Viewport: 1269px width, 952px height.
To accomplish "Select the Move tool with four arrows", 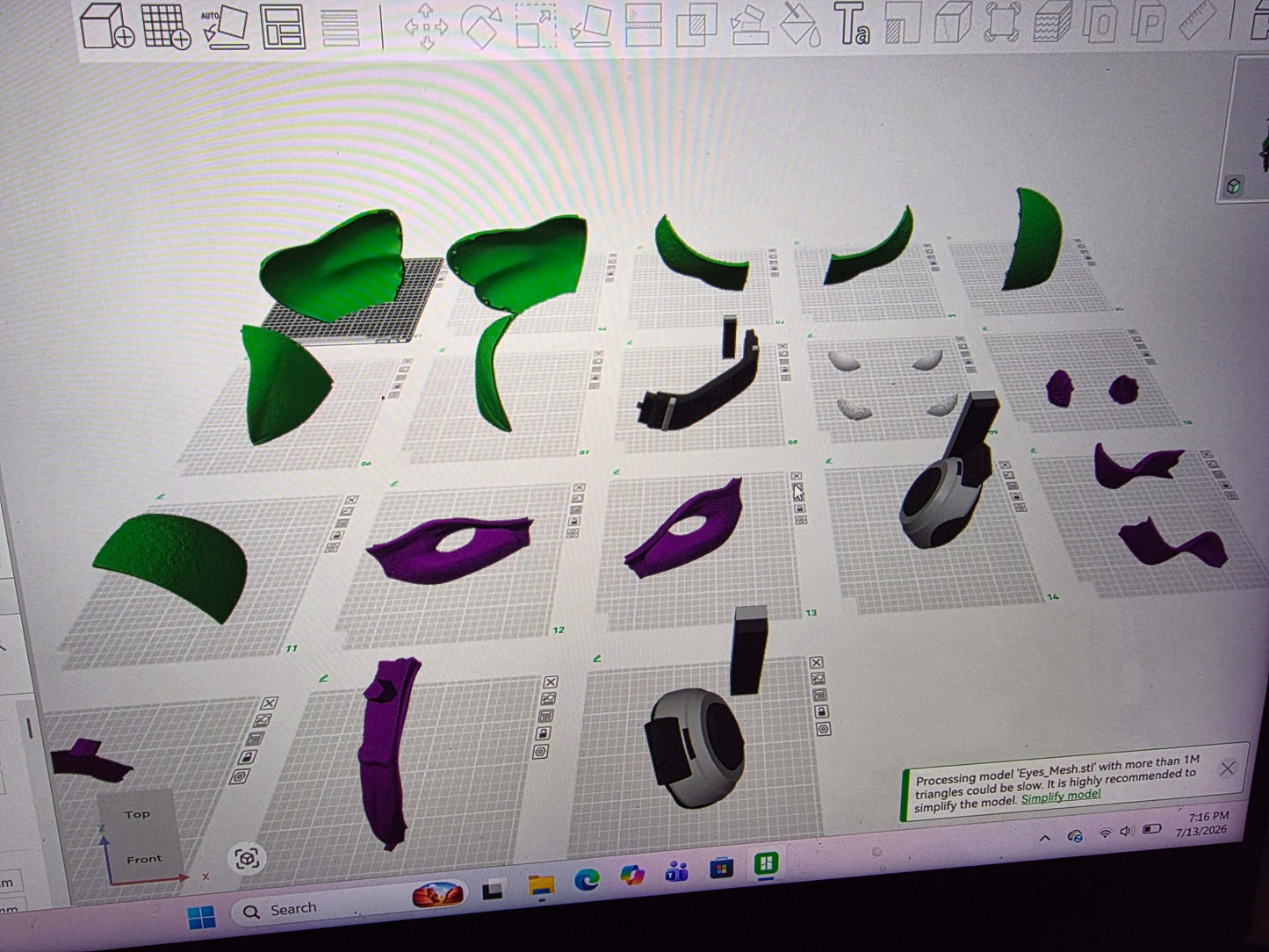I will (427, 26).
